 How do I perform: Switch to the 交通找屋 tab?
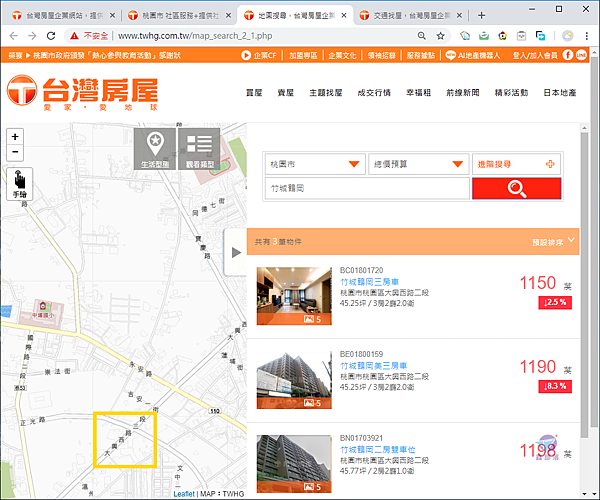411,15
